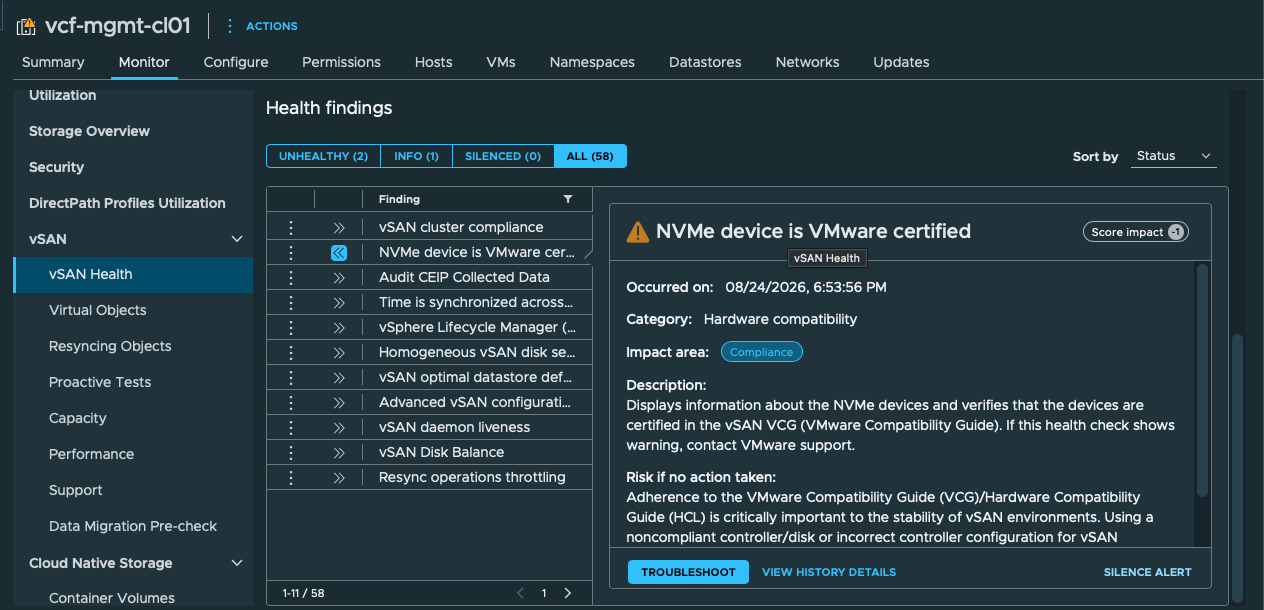Image resolution: width=1264 pixels, height=610 pixels.
Task: Open the Namespaces tab
Action: pos(592,62)
